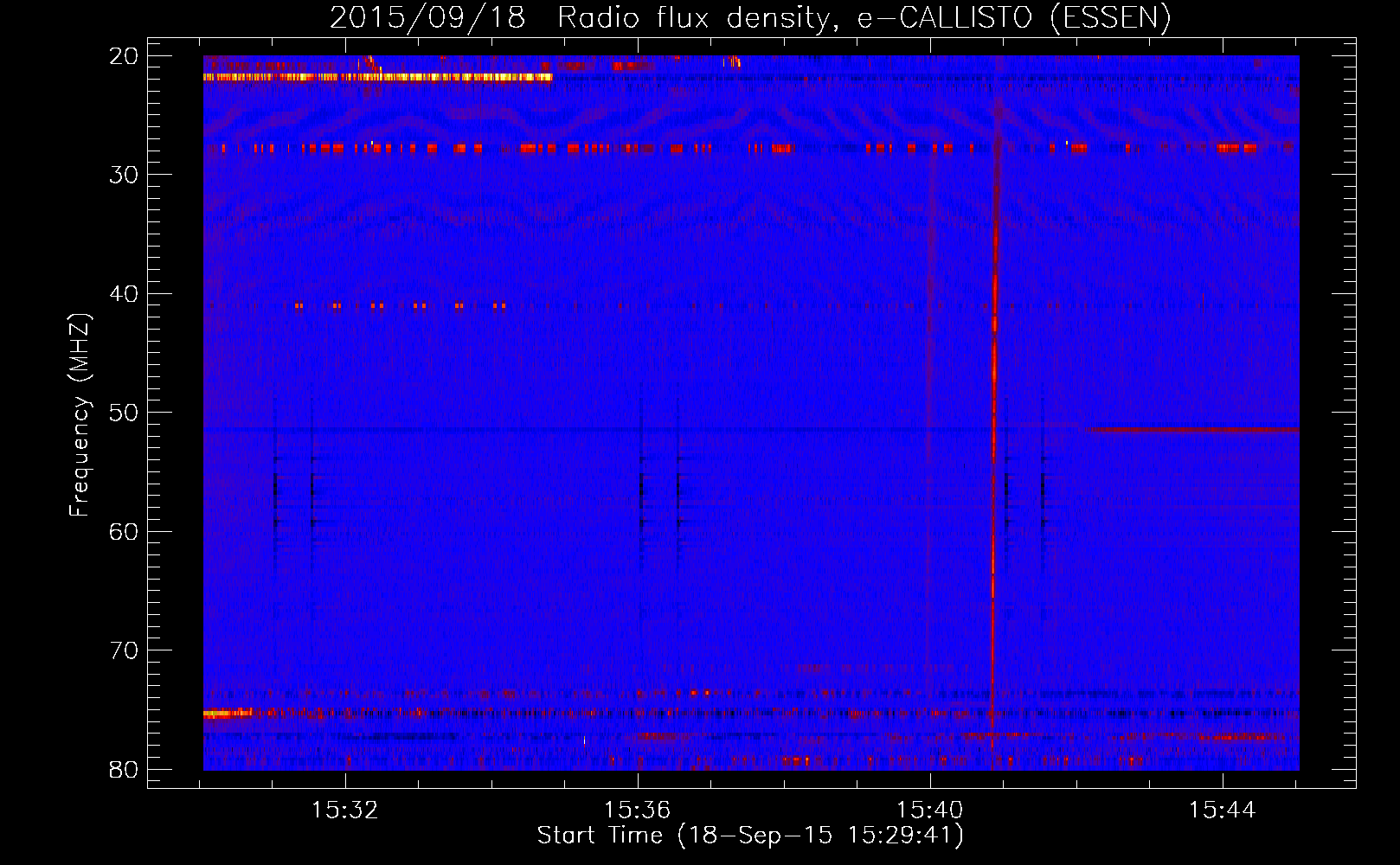Select the 15:36 time tick label
1400x865 pixels.
(638, 811)
